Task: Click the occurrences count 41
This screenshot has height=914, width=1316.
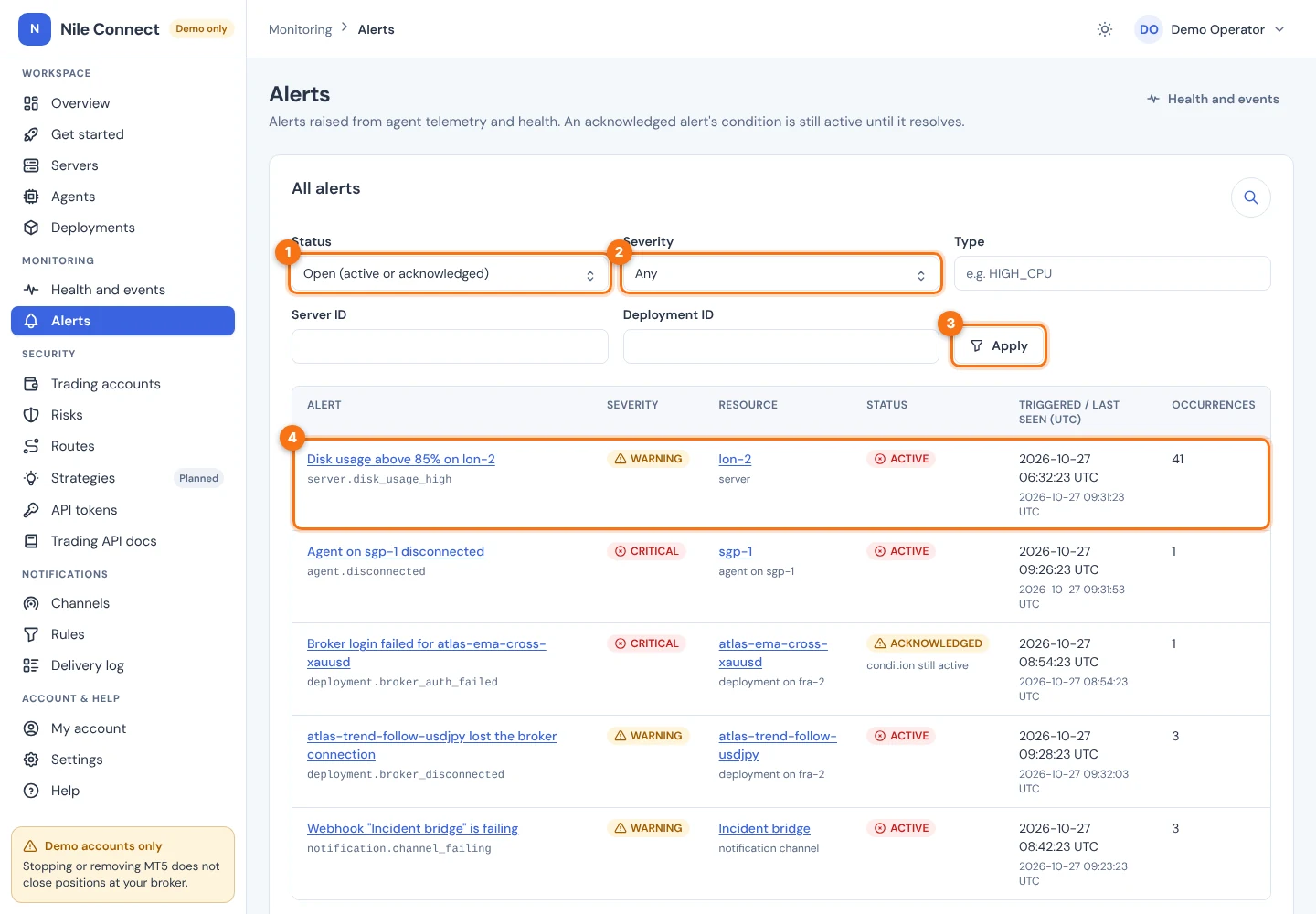Action: (x=1178, y=459)
